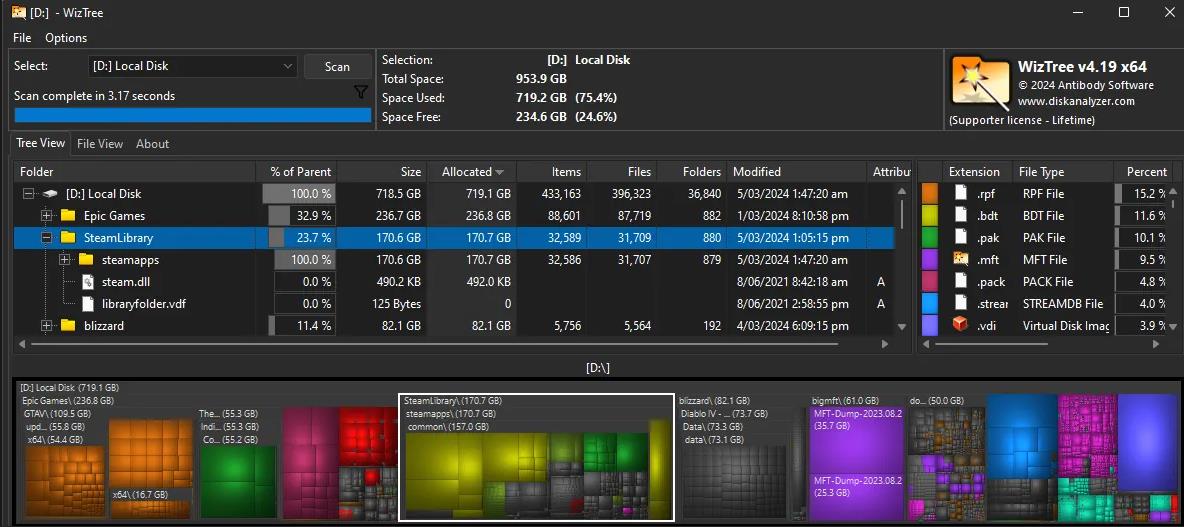This screenshot has height=527, width=1184.
Task: Expand the blizzard folder node
Action: tap(47, 326)
